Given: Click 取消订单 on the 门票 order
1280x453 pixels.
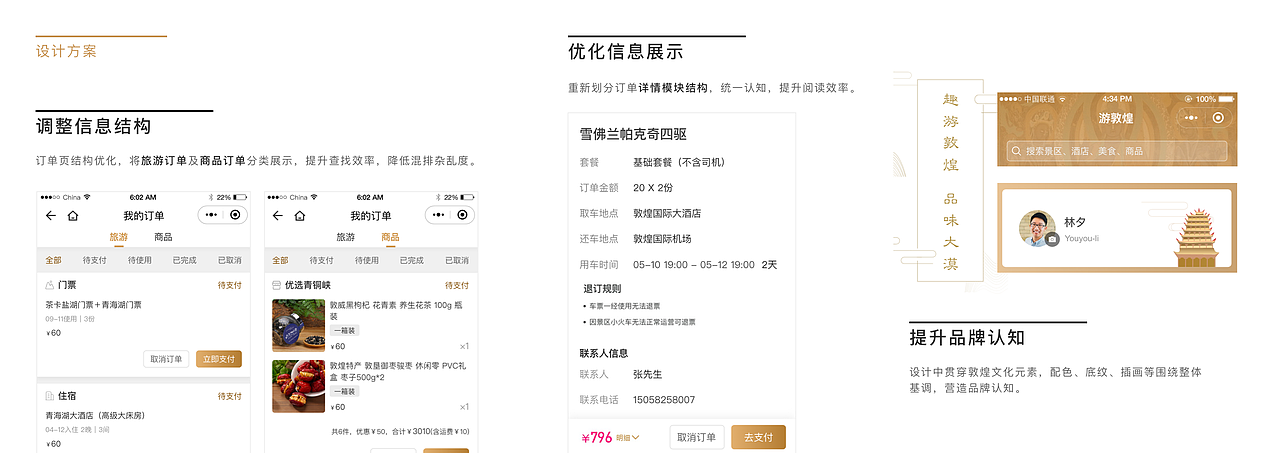Looking at the screenshot, I should coord(166,359).
